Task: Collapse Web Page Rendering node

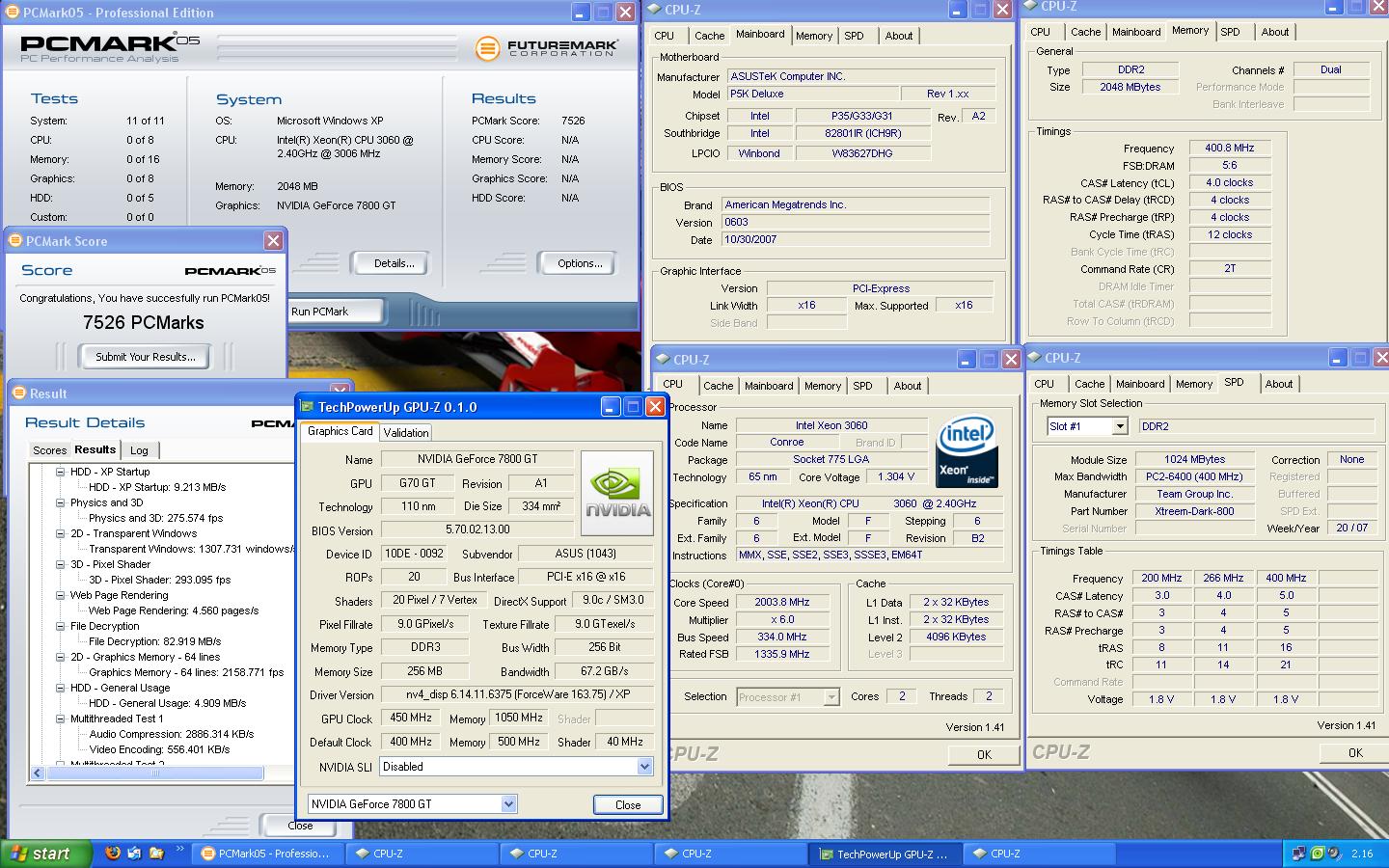Action: click(x=60, y=595)
